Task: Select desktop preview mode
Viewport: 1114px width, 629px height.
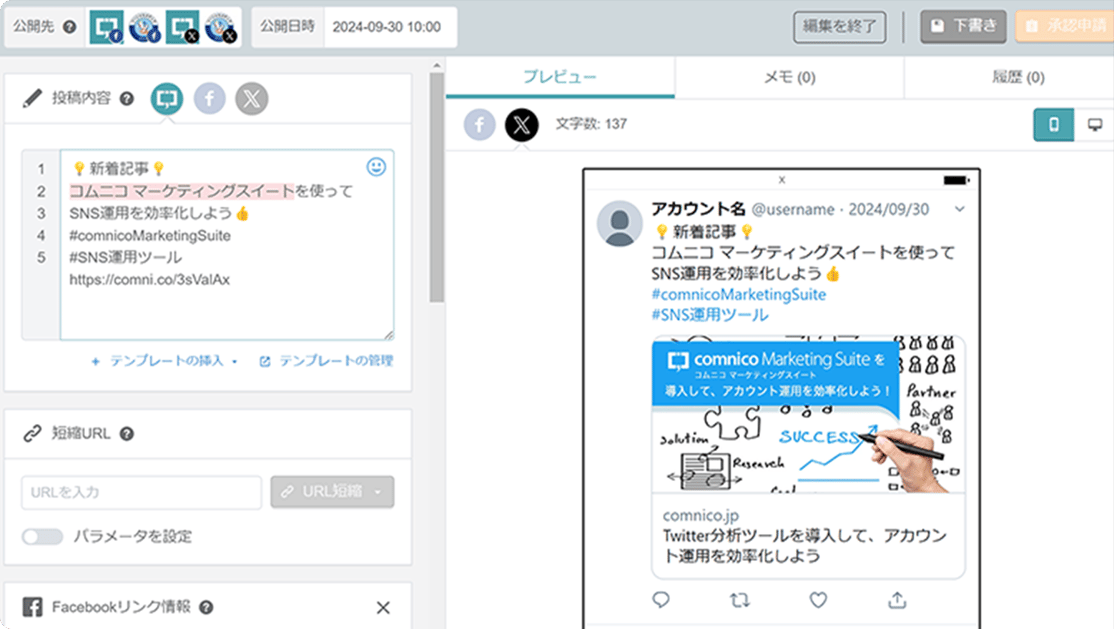Action: point(1094,124)
